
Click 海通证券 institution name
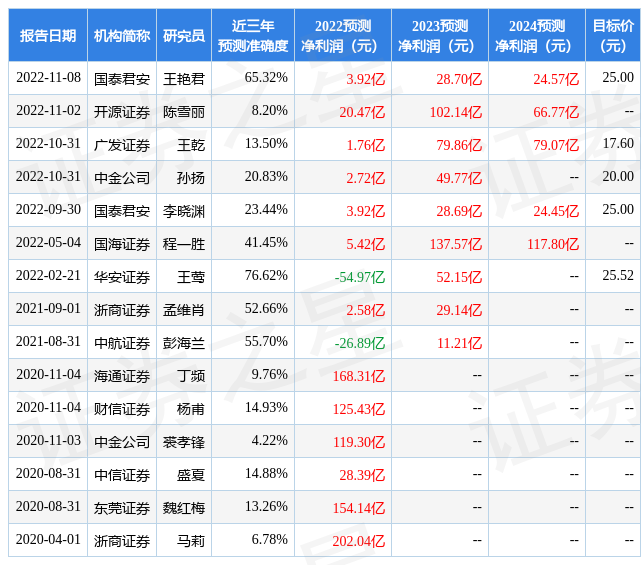[x=122, y=376]
